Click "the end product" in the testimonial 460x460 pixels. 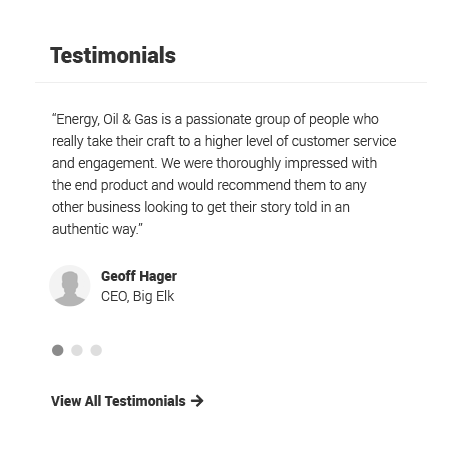click(100, 185)
